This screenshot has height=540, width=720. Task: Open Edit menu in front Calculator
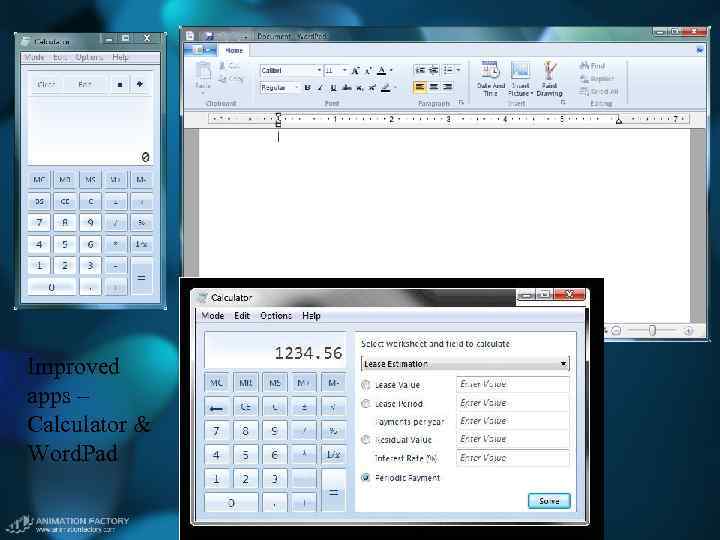tap(242, 315)
